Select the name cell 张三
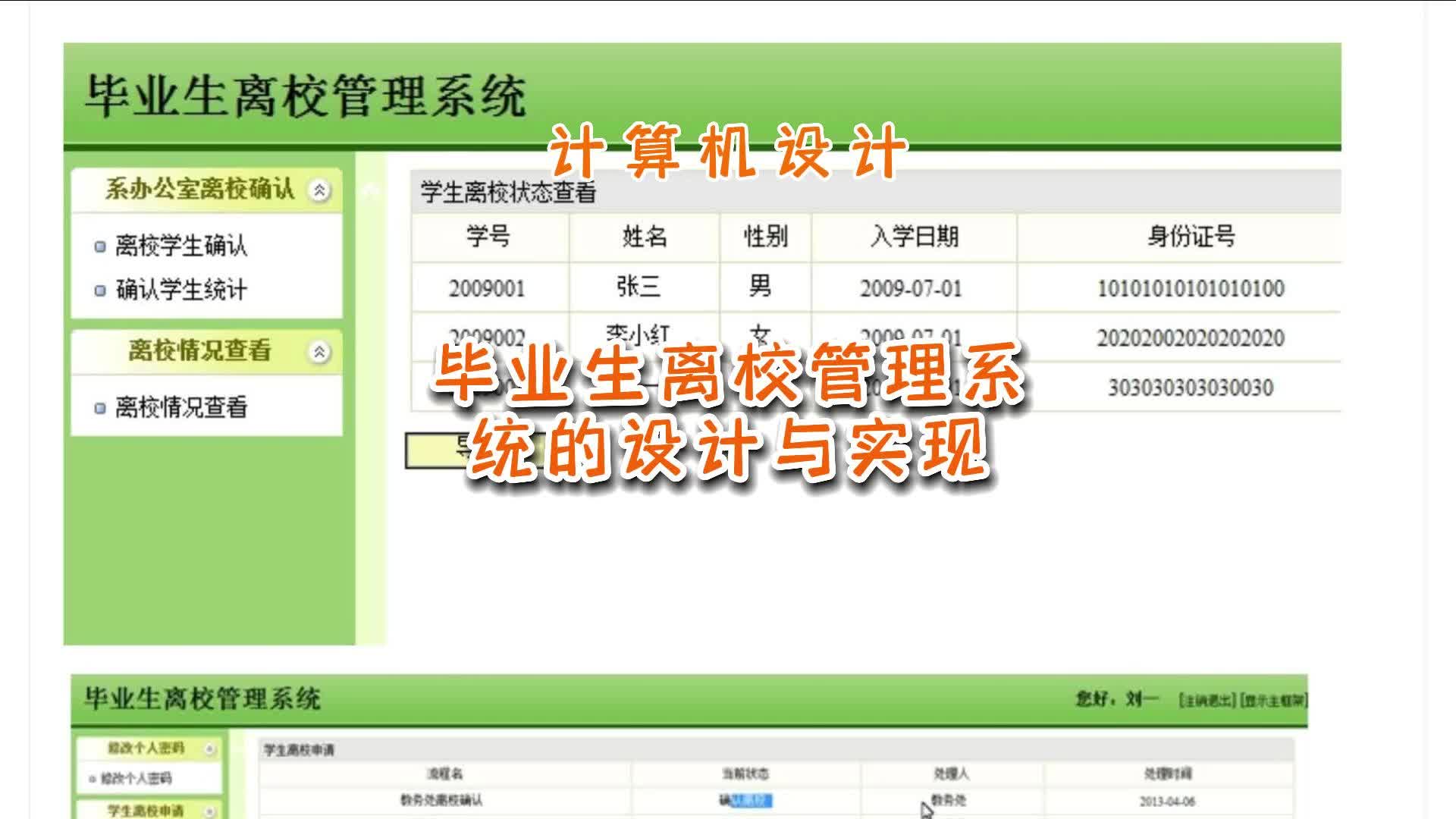Image resolution: width=1456 pixels, height=819 pixels. pos(639,287)
